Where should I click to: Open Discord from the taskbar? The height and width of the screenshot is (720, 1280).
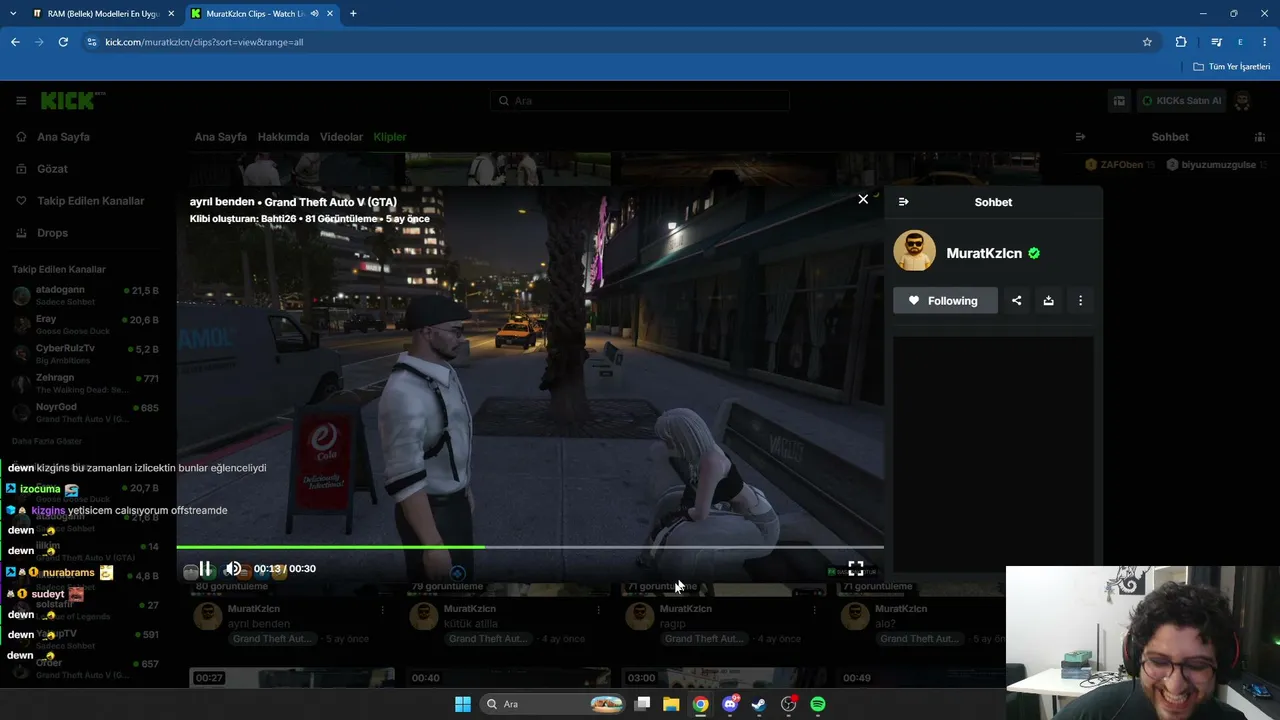[x=730, y=704]
